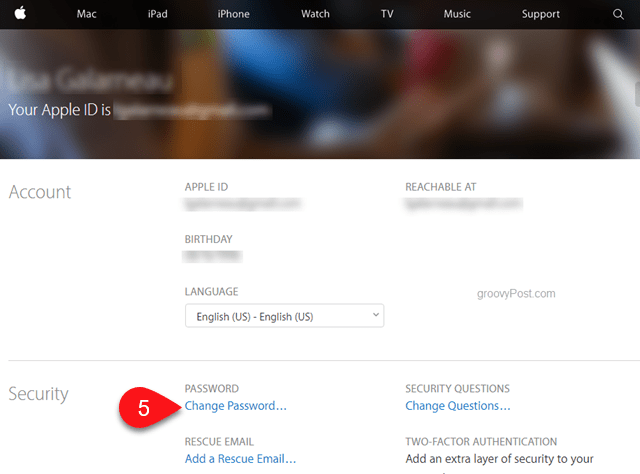Open the Language dropdown

coord(284,316)
